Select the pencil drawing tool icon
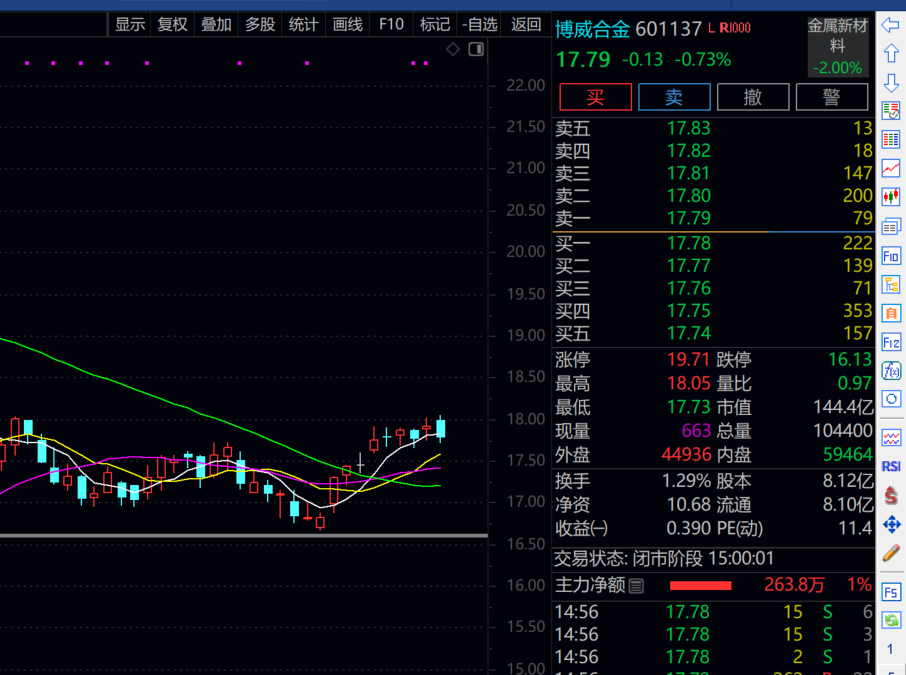 (890, 553)
